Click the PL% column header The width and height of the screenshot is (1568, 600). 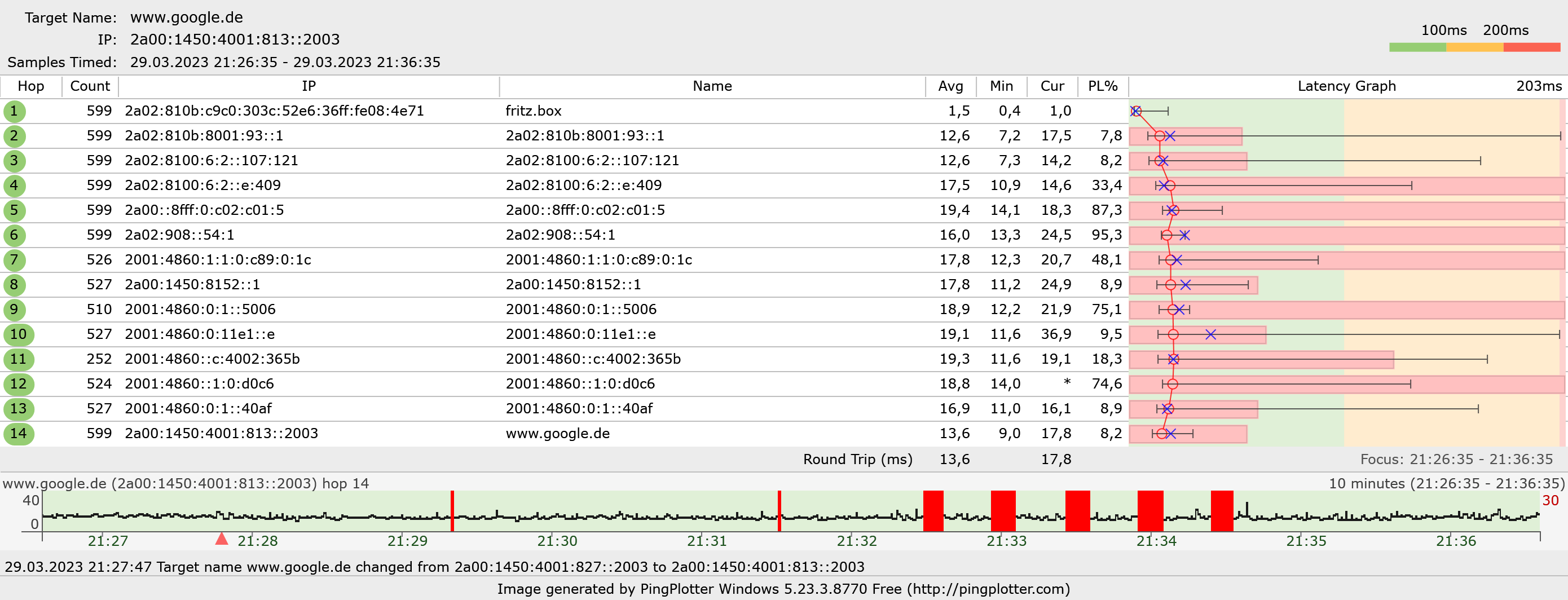tap(1103, 86)
